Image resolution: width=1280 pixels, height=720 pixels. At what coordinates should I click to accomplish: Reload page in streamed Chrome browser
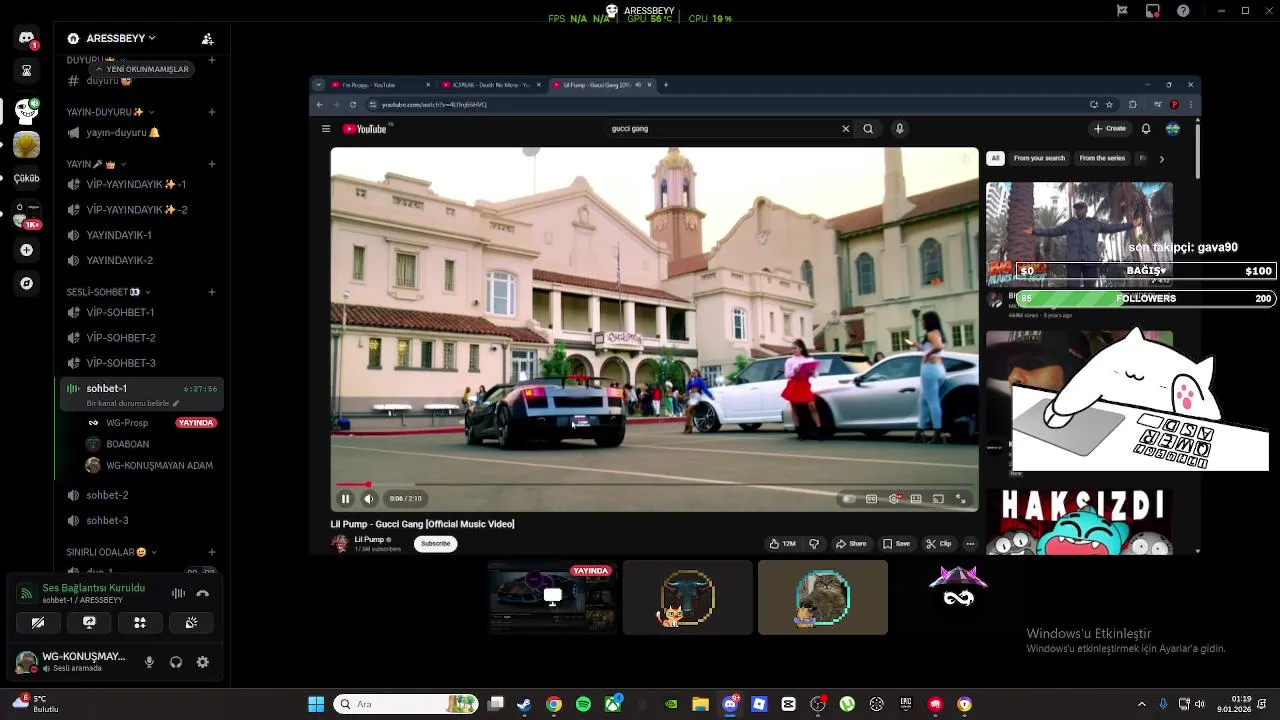tap(352, 104)
